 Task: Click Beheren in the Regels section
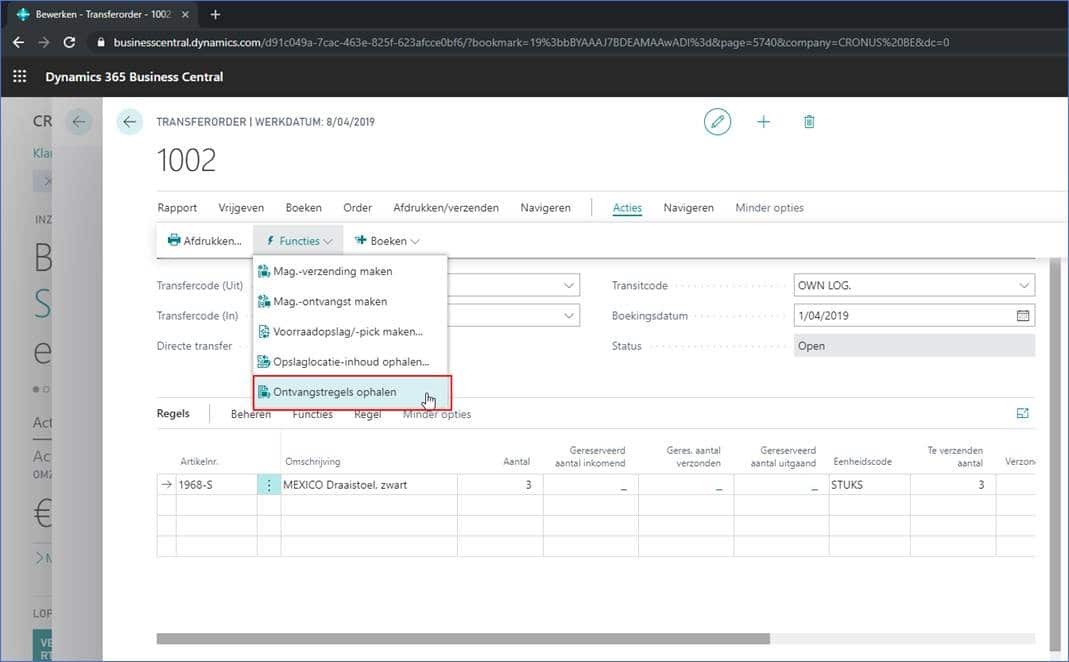251,414
